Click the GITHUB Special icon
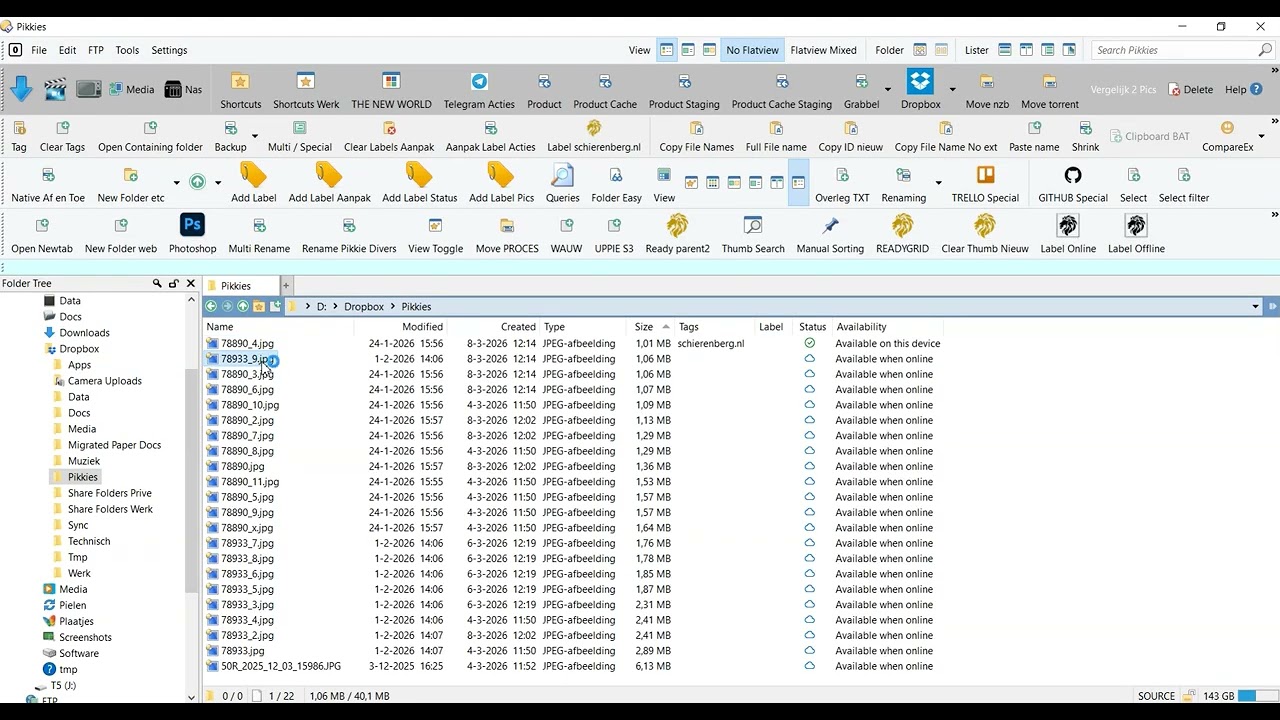Image resolution: width=1280 pixels, height=720 pixels. [x=1072, y=177]
